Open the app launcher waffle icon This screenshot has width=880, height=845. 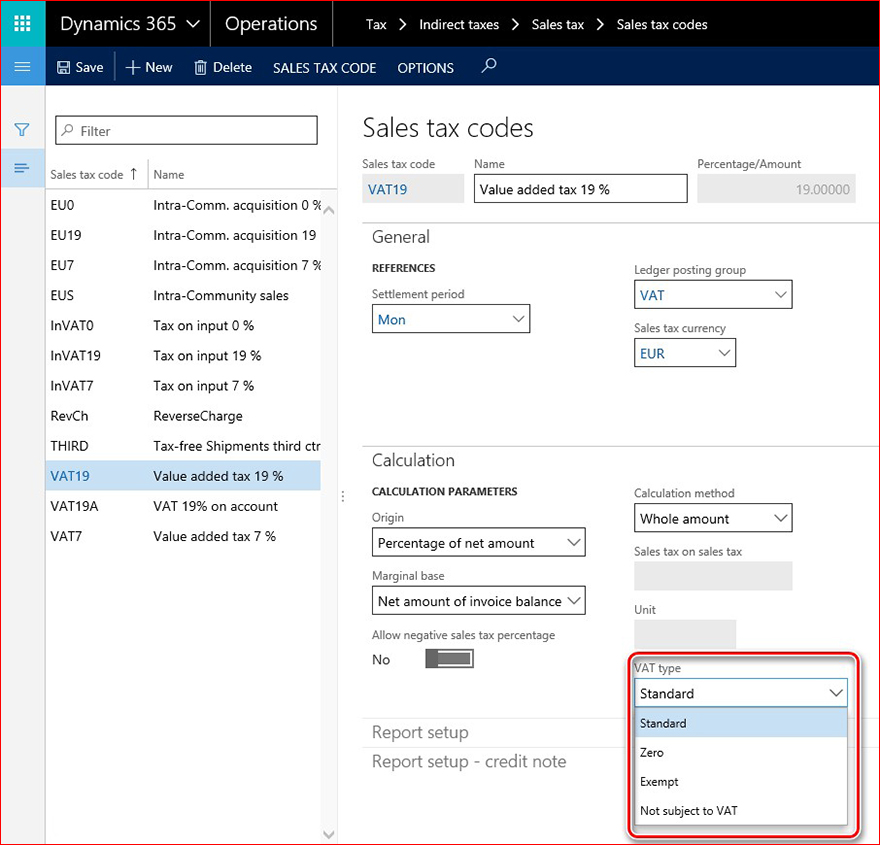click(22, 24)
